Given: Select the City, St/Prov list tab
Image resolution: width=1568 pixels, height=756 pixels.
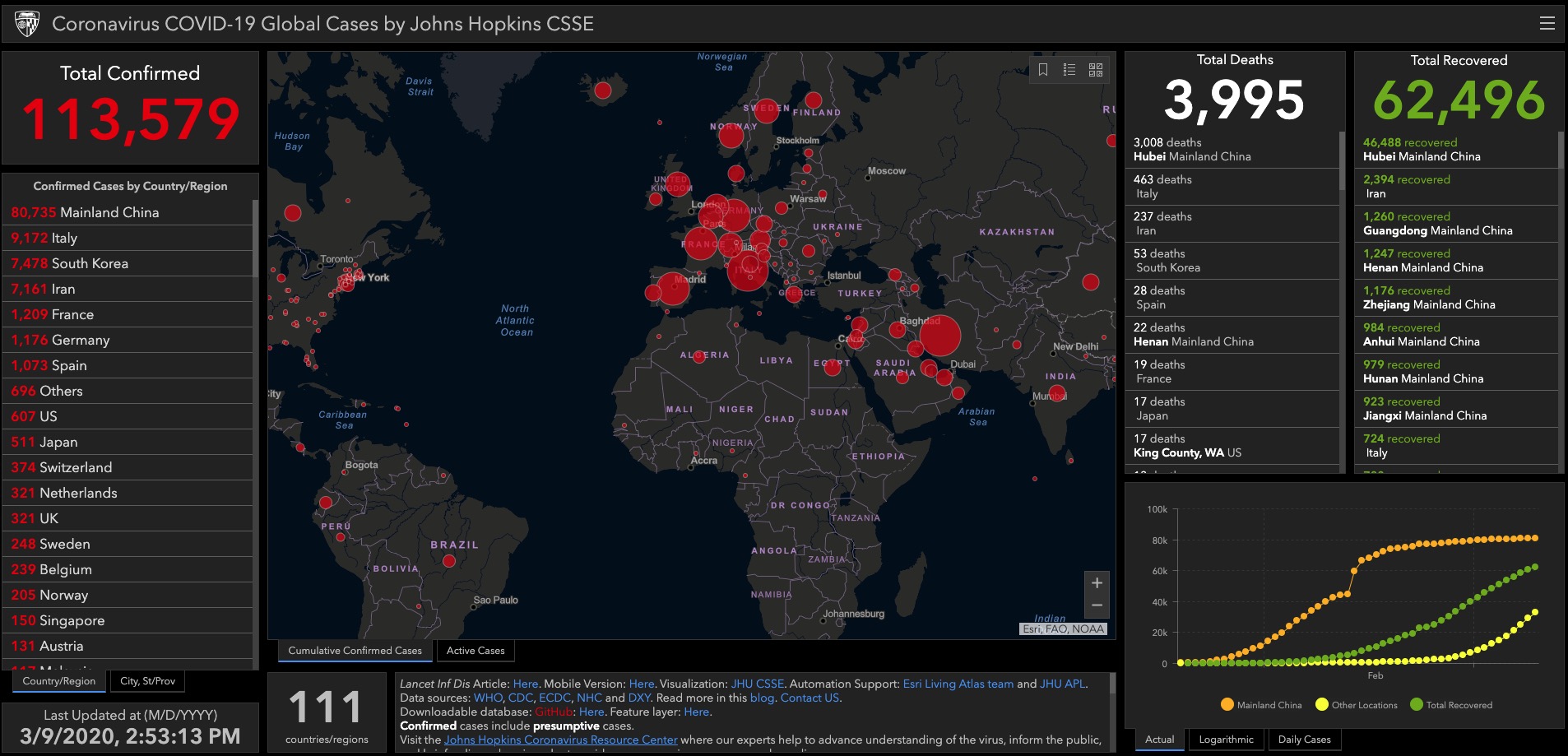Looking at the screenshot, I should coord(147,681).
